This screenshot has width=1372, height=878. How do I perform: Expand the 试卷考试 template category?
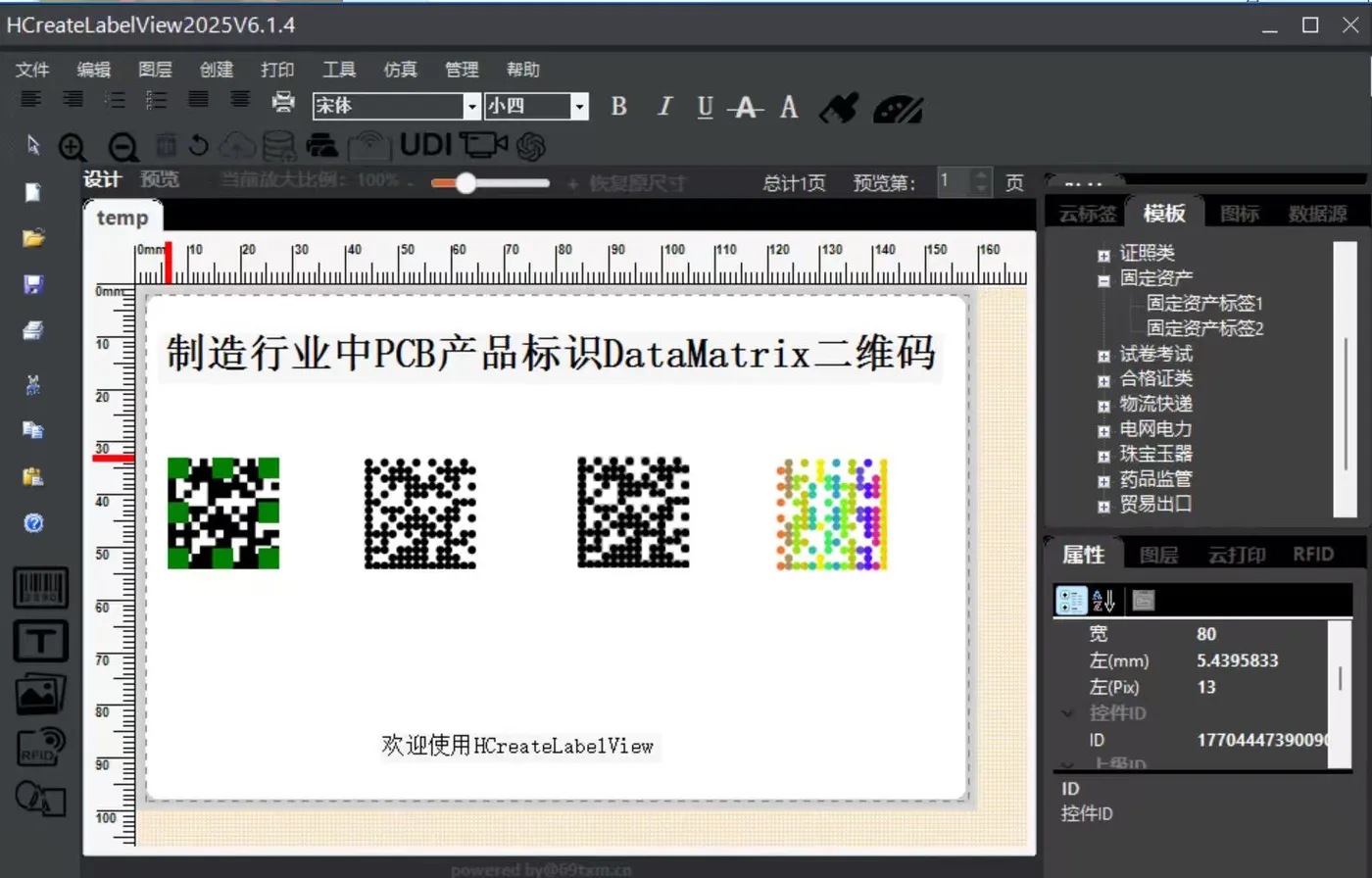pos(1104,355)
